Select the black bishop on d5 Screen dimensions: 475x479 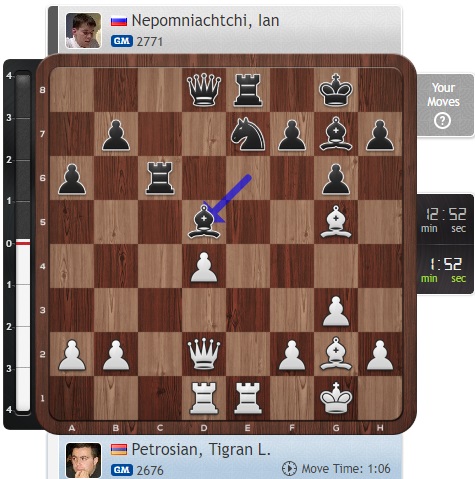(204, 222)
